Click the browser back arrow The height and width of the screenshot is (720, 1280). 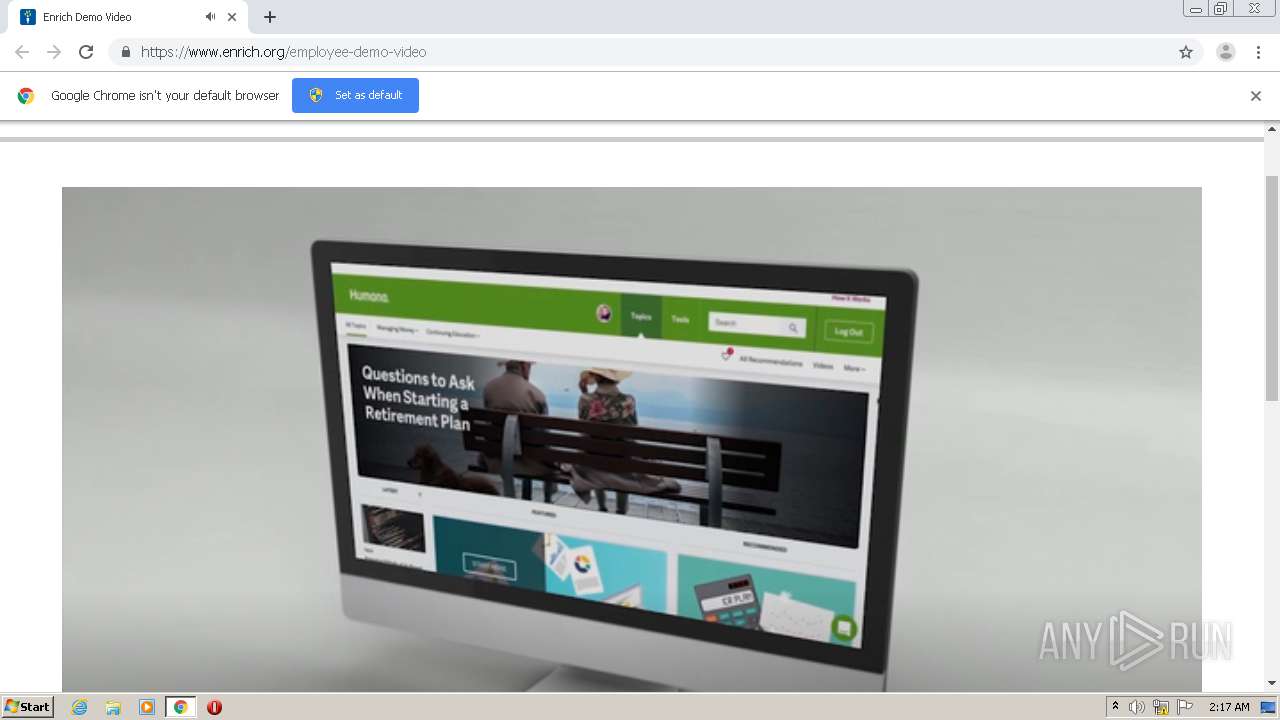(22, 52)
